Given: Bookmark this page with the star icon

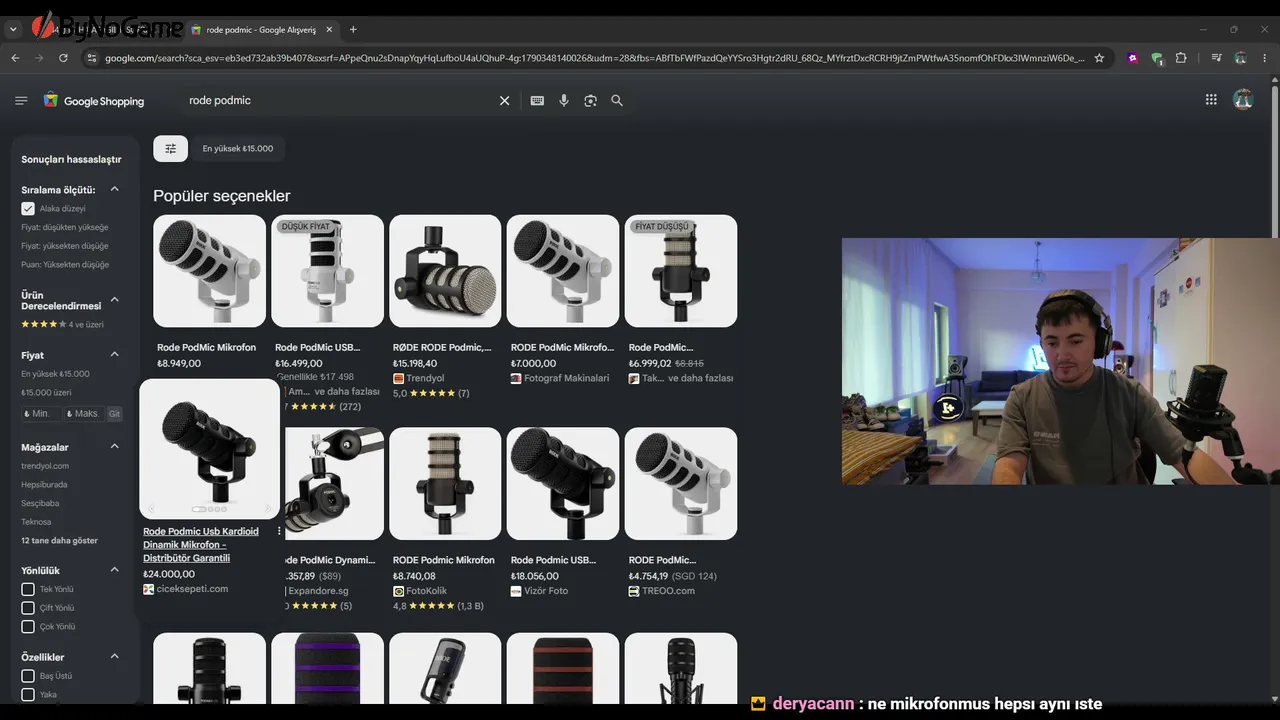Looking at the screenshot, I should pos(1099,58).
